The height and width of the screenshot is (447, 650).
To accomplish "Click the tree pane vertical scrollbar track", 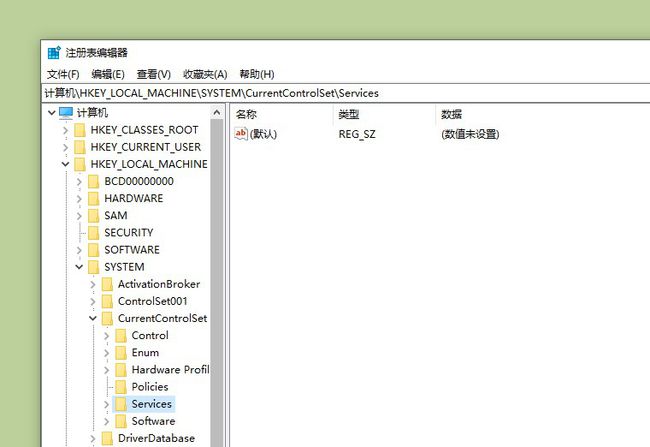I will click(217, 283).
